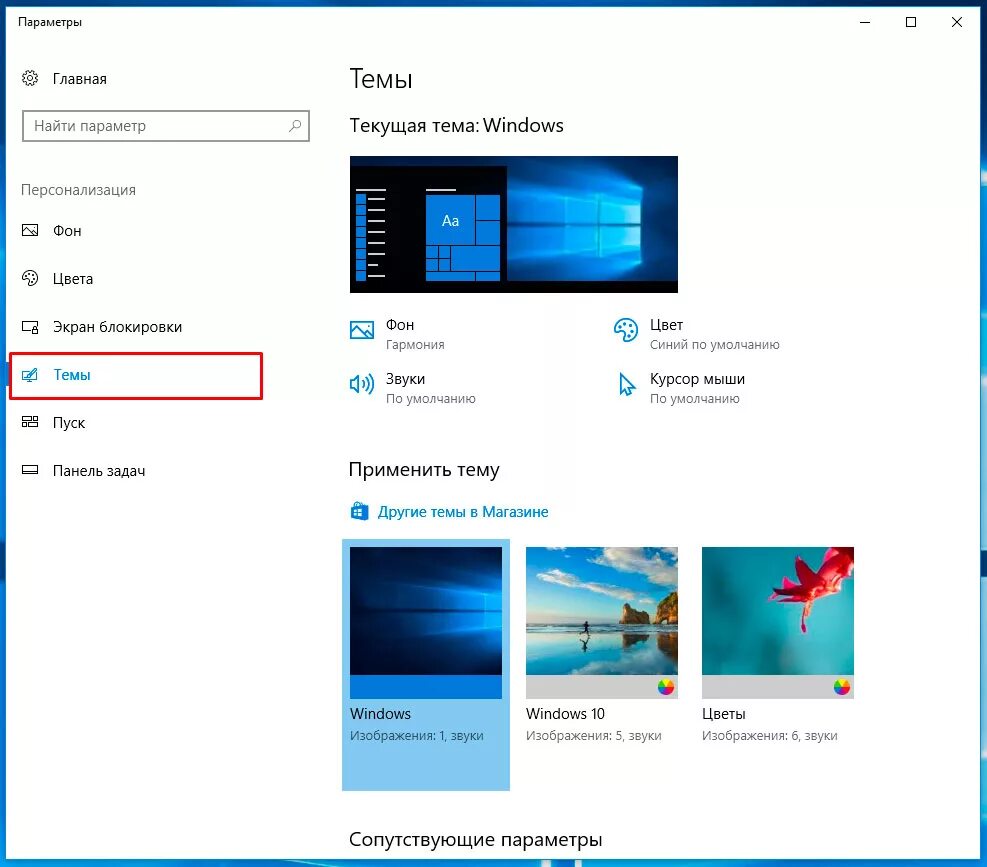Select the Windows theme thumbnail
The image size is (987, 867).
[426, 622]
